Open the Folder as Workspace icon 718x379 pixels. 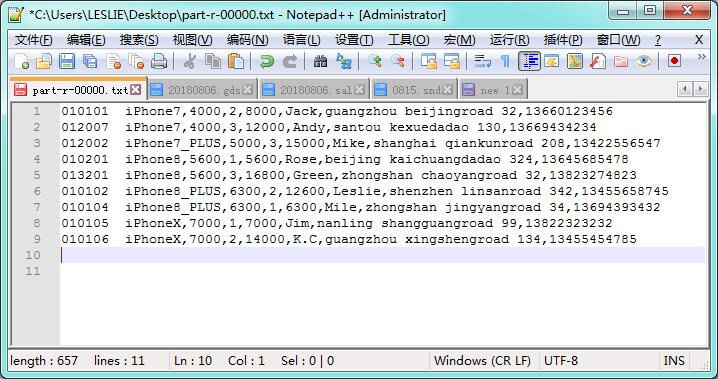(621, 61)
